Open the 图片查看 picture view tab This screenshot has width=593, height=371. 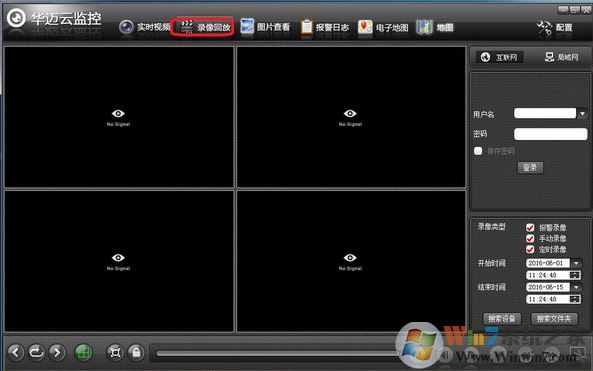[x=265, y=27]
